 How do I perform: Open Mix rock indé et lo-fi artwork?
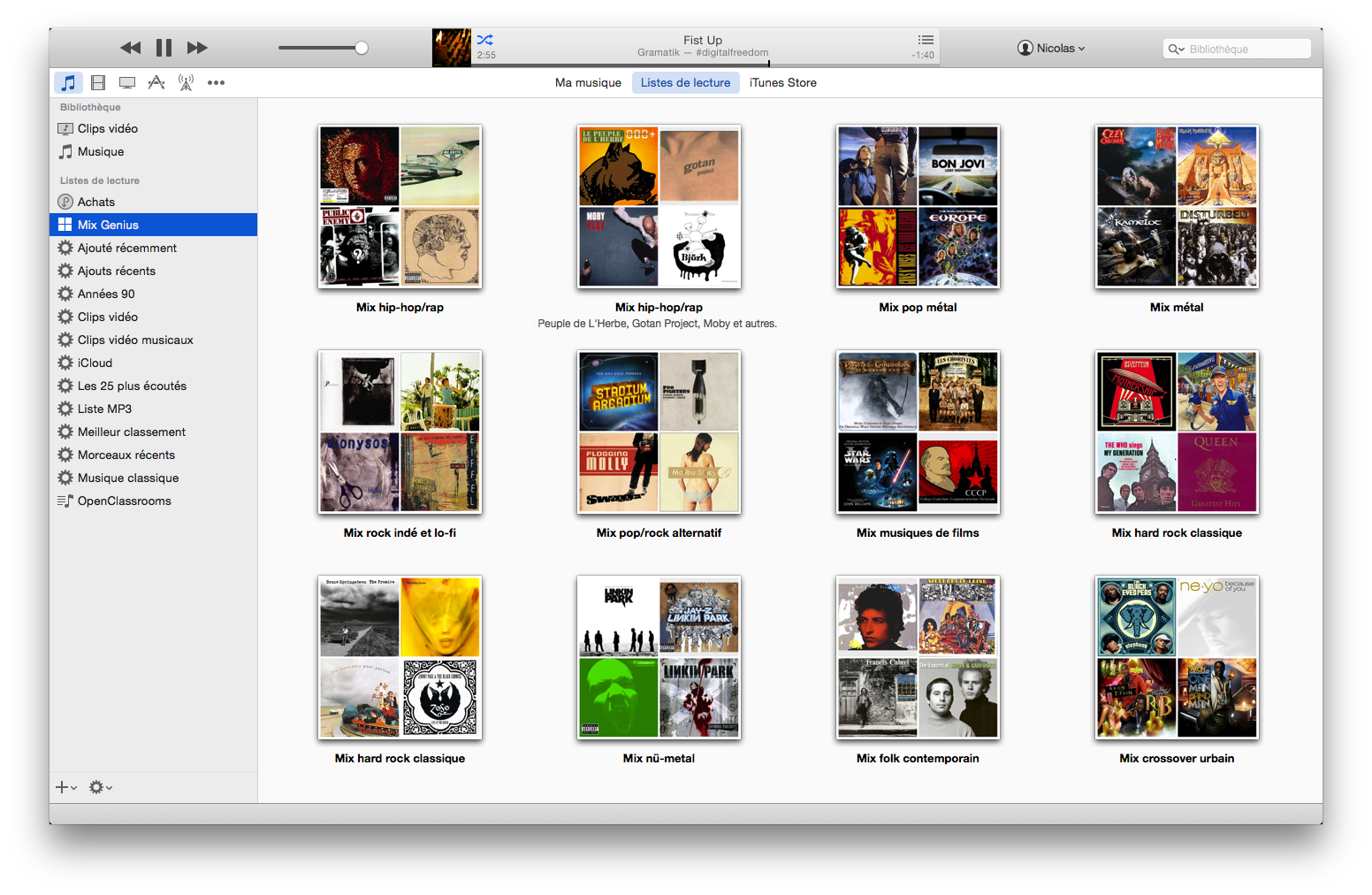(400, 432)
